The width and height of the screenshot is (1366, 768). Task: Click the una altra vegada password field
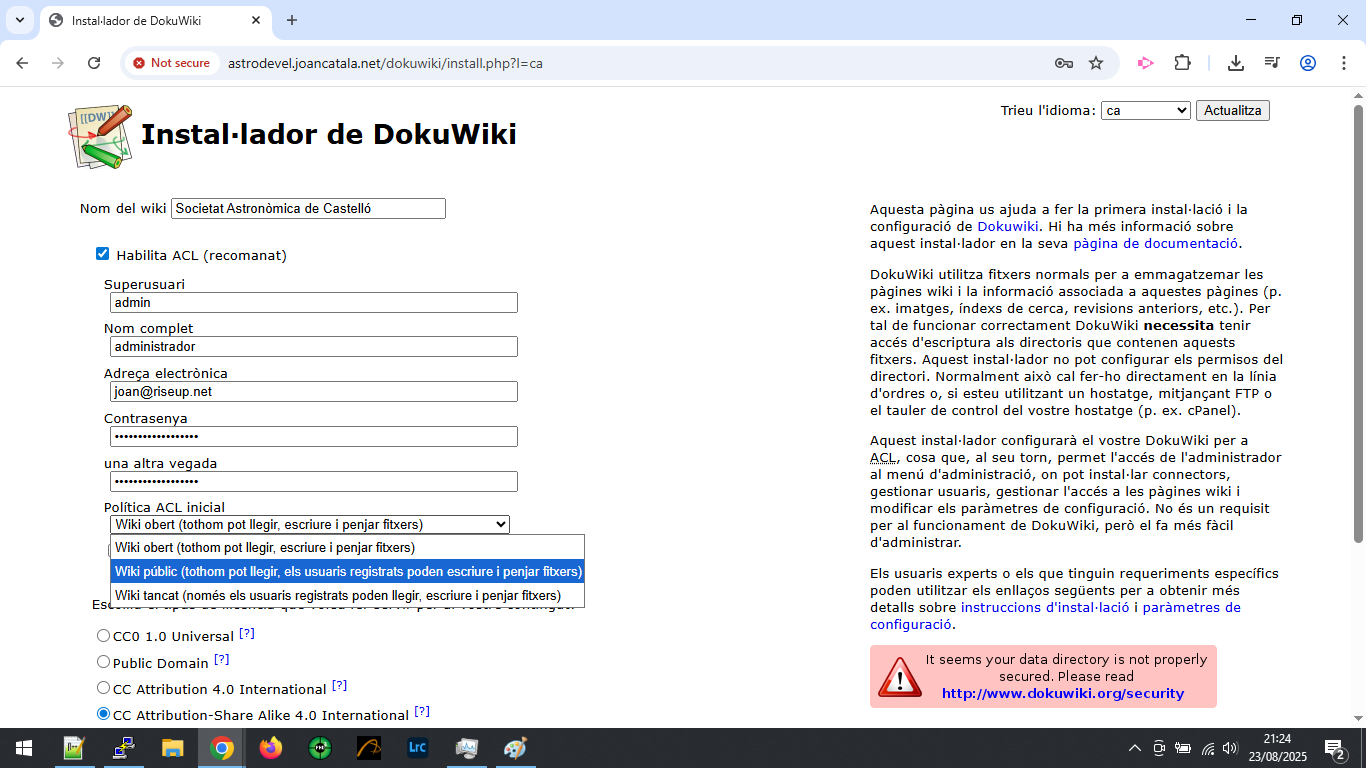(x=314, y=481)
